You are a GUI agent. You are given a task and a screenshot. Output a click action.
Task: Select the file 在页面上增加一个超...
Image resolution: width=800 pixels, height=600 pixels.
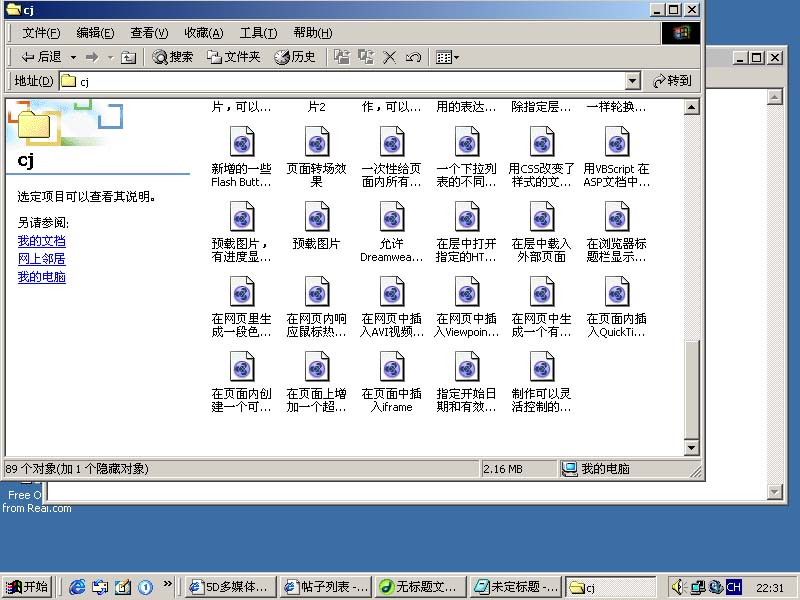point(317,382)
